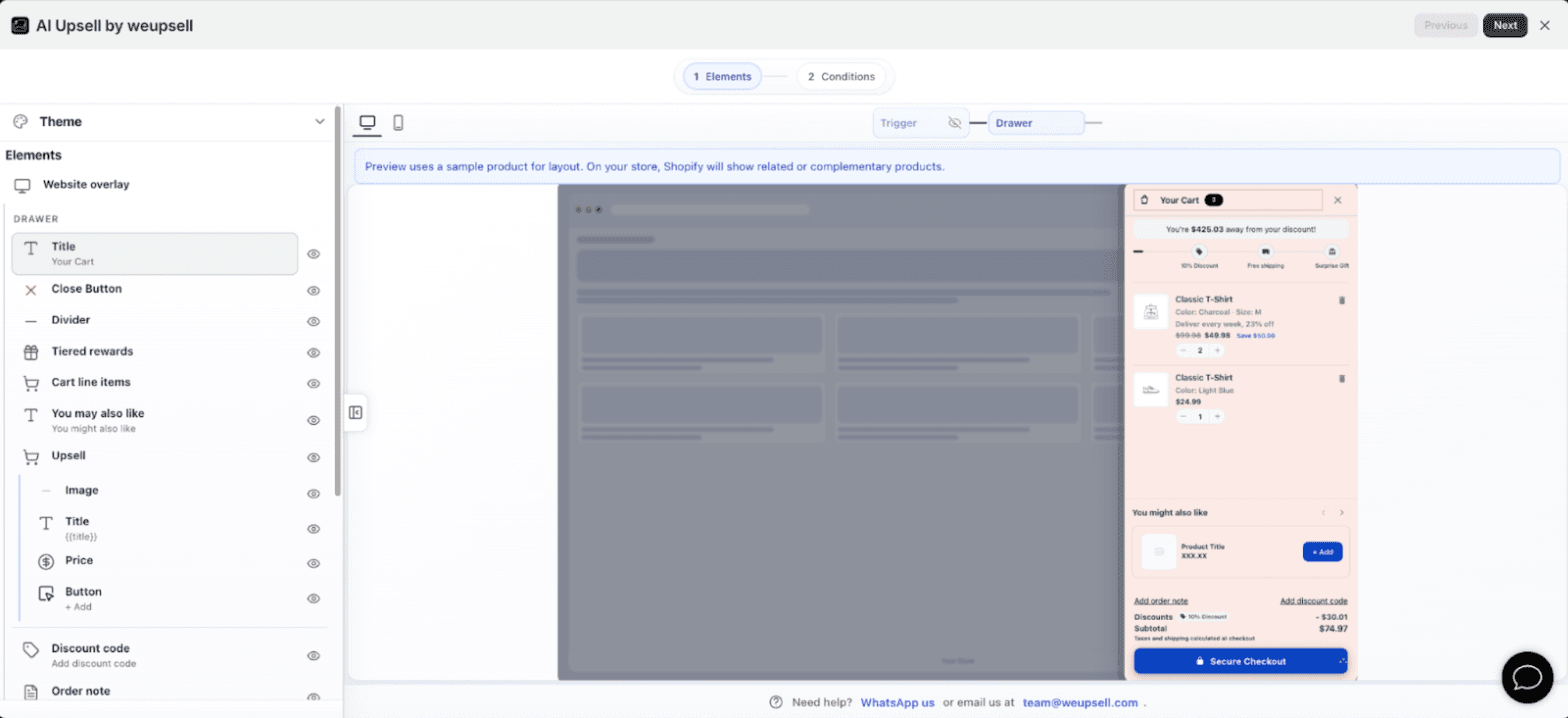Click the Cart line items cart icon

coord(31,383)
